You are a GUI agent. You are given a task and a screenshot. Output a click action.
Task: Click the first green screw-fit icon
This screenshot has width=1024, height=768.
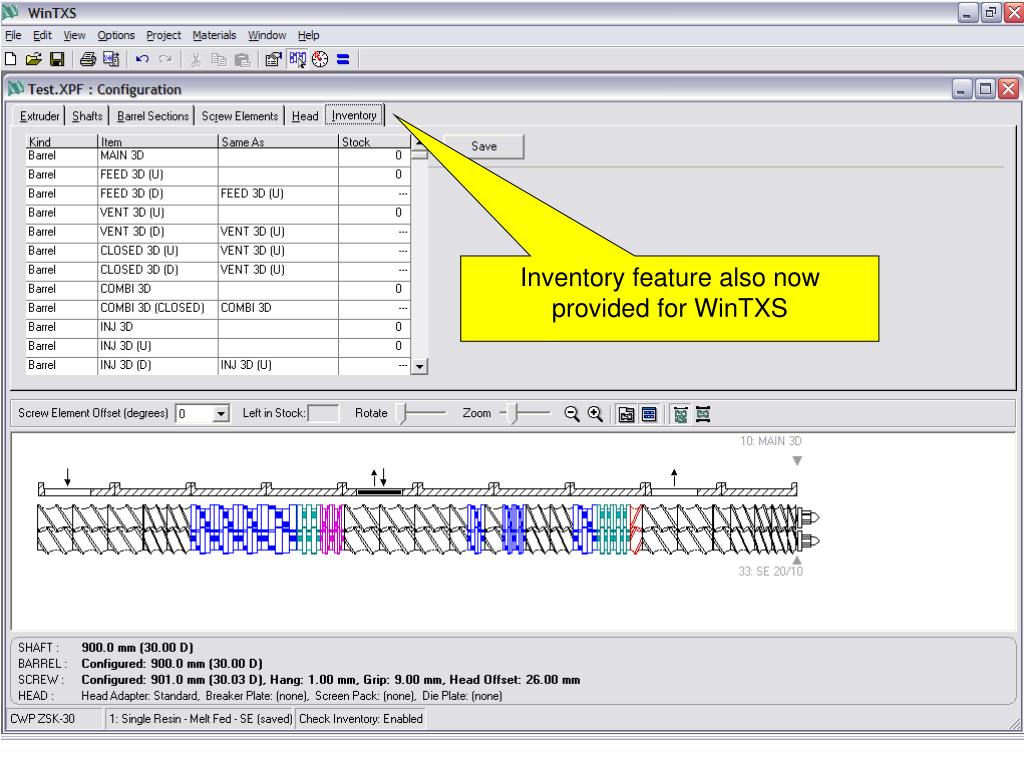click(x=680, y=414)
